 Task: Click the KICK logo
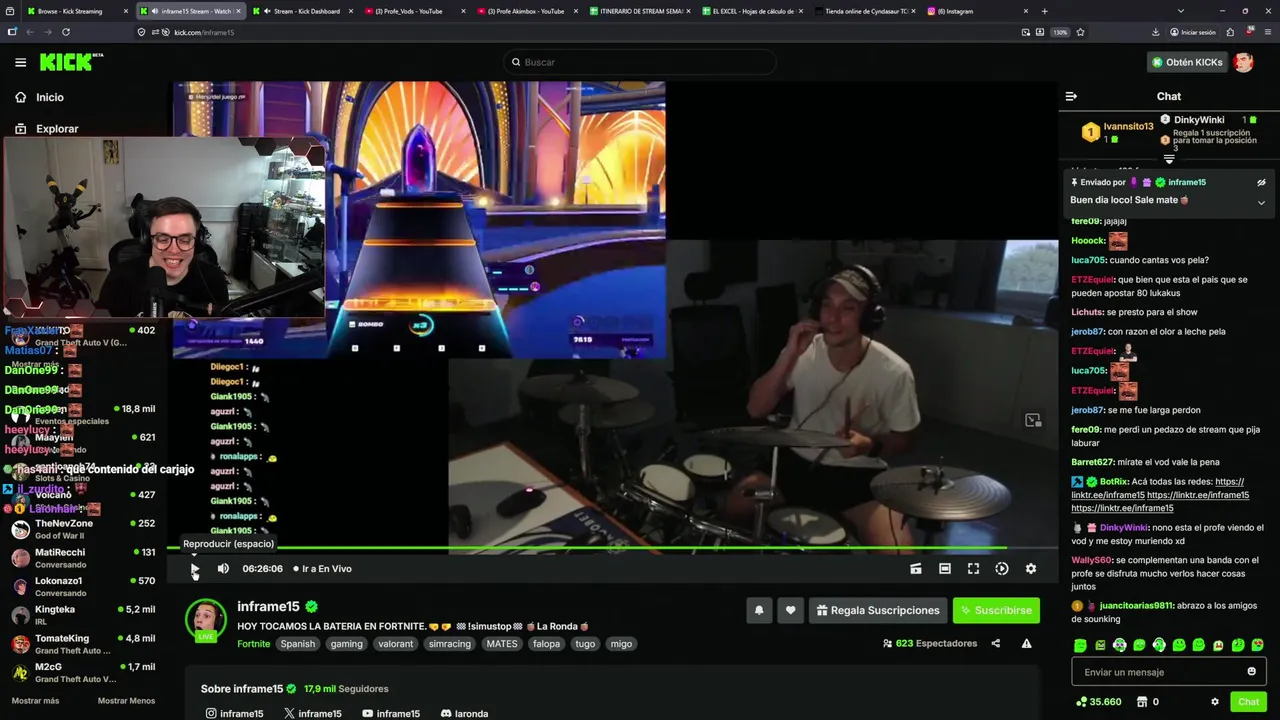71,62
